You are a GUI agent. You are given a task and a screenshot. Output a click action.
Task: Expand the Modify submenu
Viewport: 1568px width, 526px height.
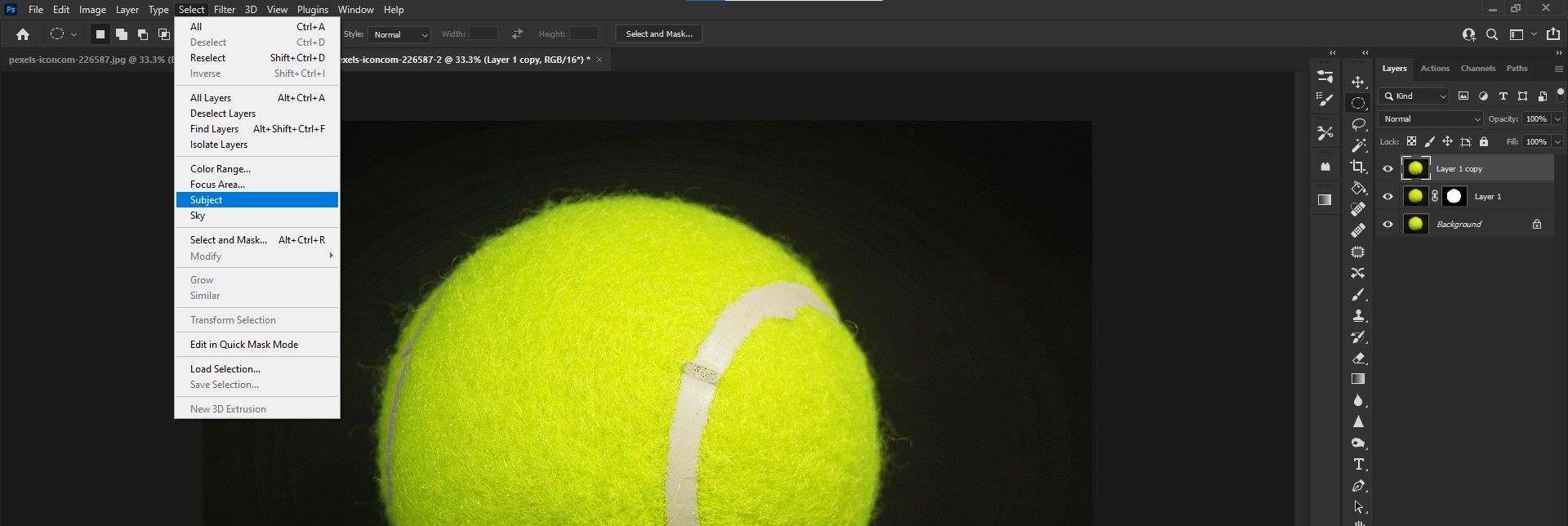click(x=257, y=256)
